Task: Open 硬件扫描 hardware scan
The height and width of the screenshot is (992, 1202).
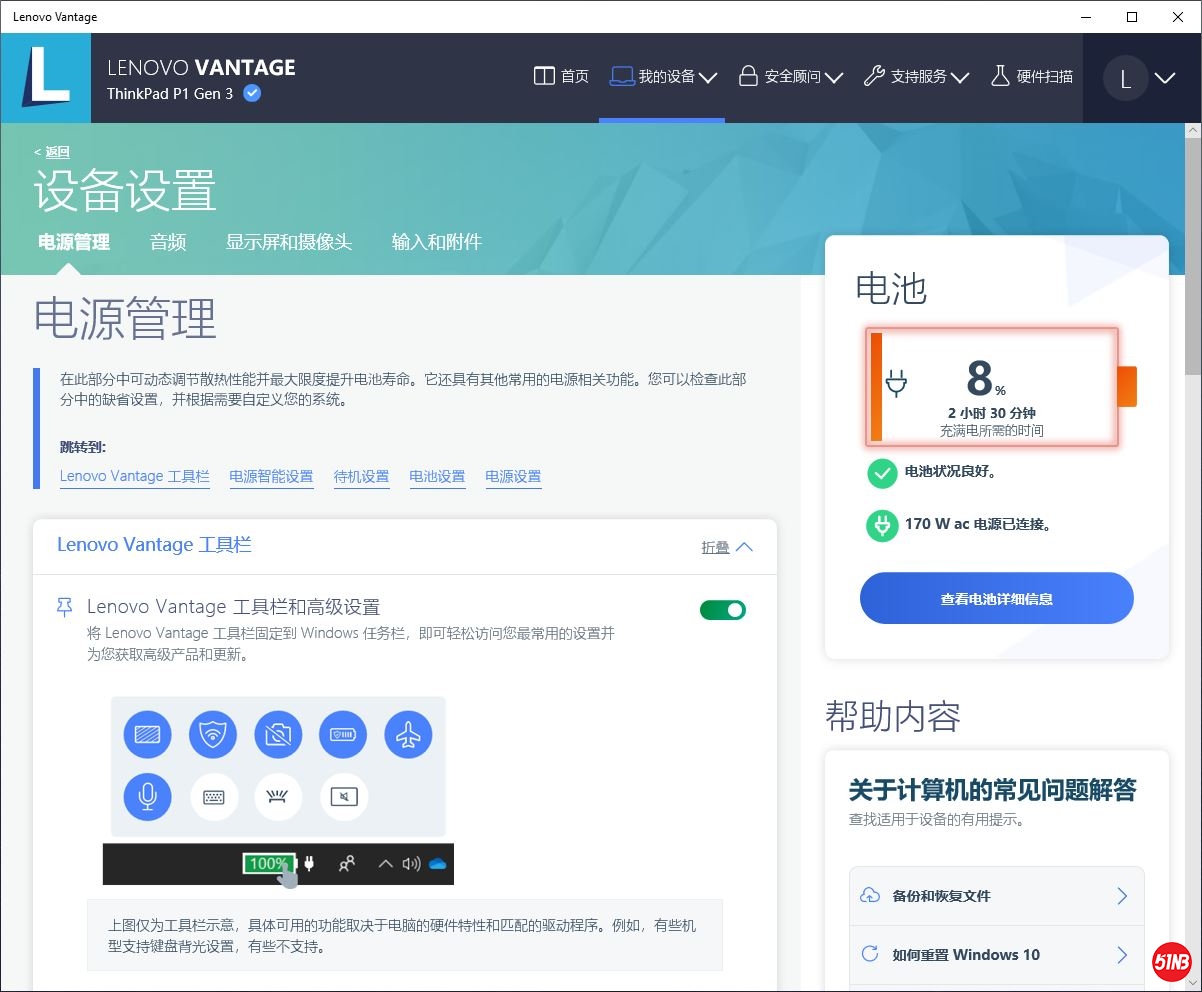Action: tap(1032, 76)
